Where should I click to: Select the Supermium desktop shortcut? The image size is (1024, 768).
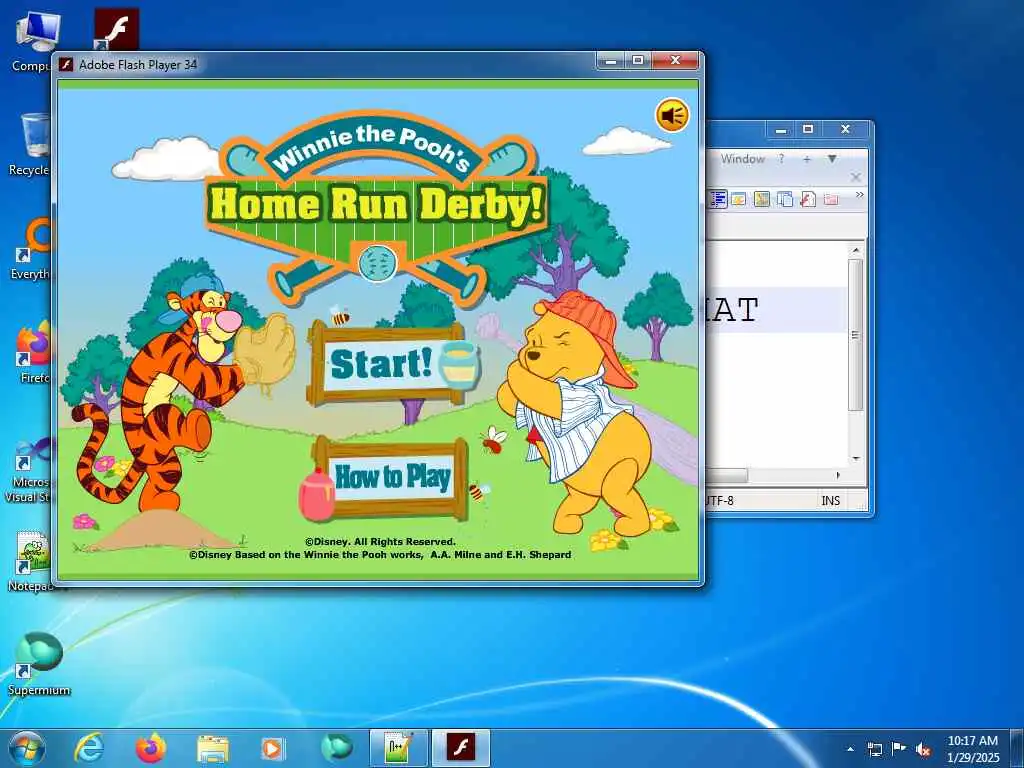coord(39,664)
